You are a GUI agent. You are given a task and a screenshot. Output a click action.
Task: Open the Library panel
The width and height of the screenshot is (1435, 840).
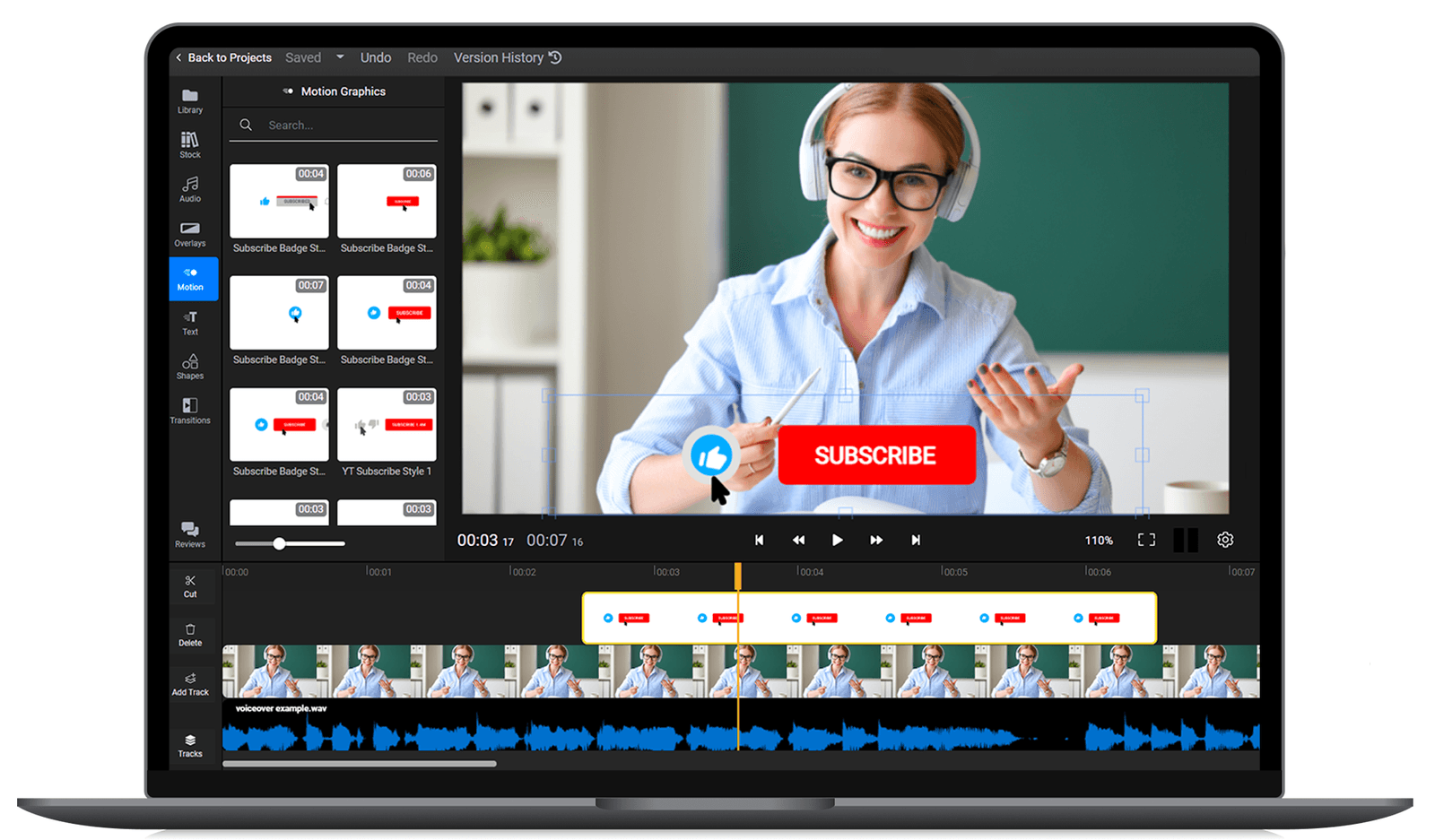click(x=190, y=101)
